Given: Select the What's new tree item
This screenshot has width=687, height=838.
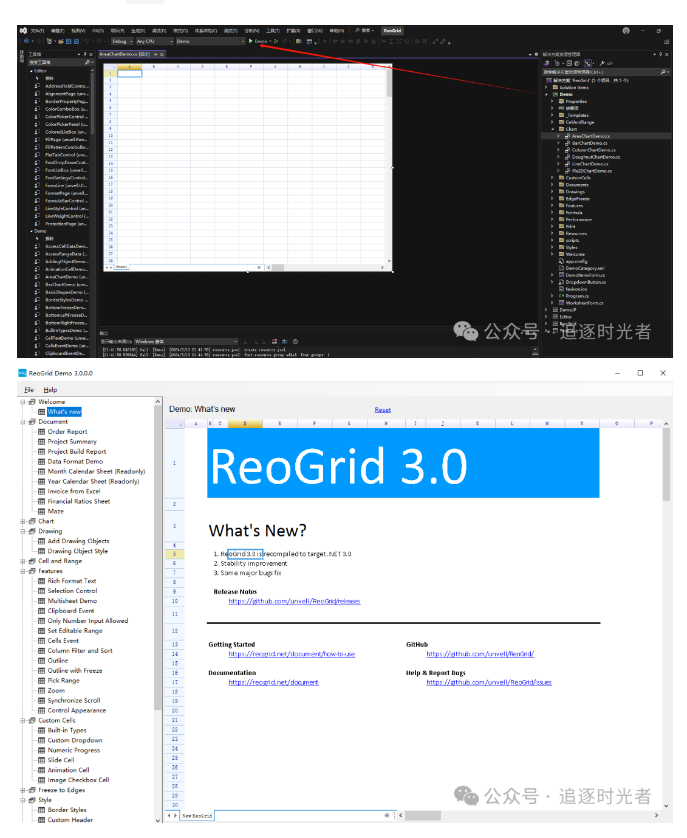Looking at the screenshot, I should pyautogui.click(x=64, y=412).
